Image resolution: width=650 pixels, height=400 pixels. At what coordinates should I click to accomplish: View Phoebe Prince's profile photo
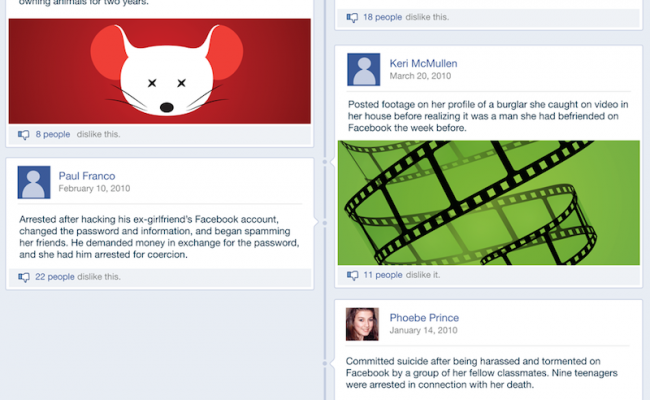(x=362, y=324)
